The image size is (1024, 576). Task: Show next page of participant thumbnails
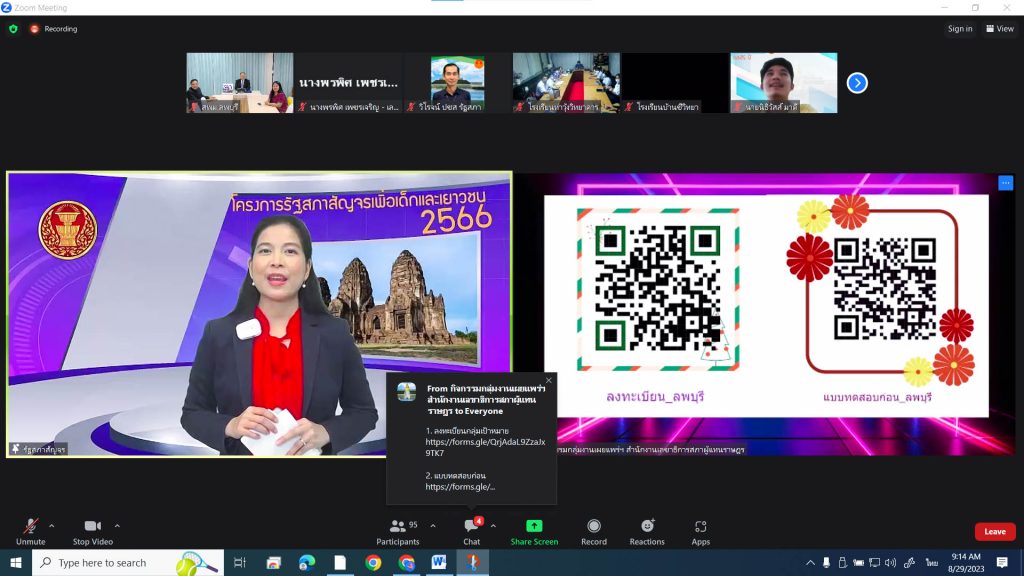[x=857, y=83]
